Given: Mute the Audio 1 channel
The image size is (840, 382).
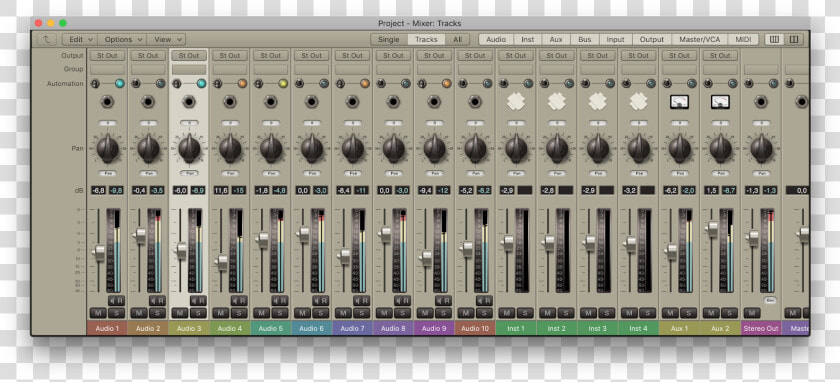Looking at the screenshot, I should tap(98, 313).
